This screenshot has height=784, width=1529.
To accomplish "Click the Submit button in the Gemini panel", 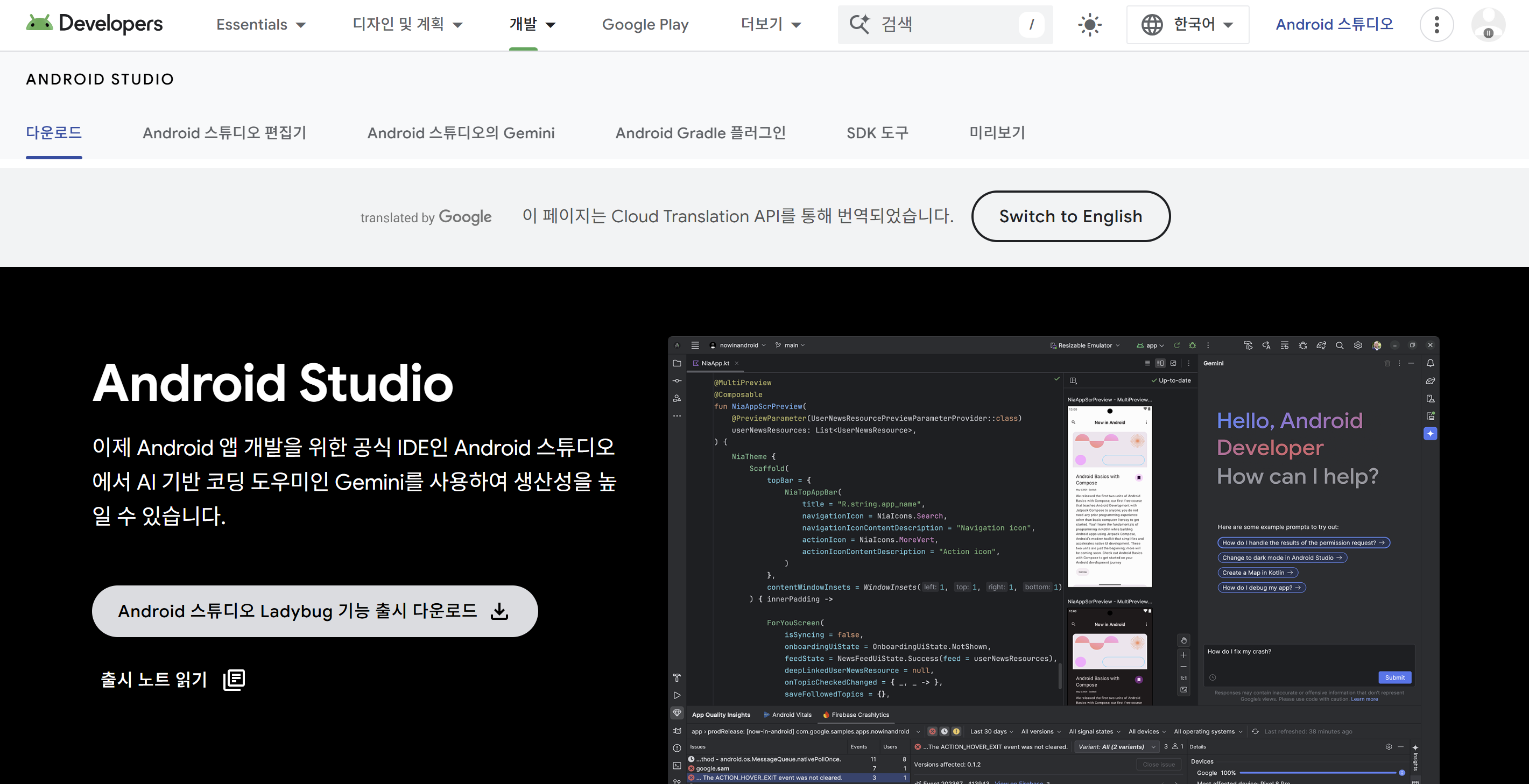I will click(1394, 678).
